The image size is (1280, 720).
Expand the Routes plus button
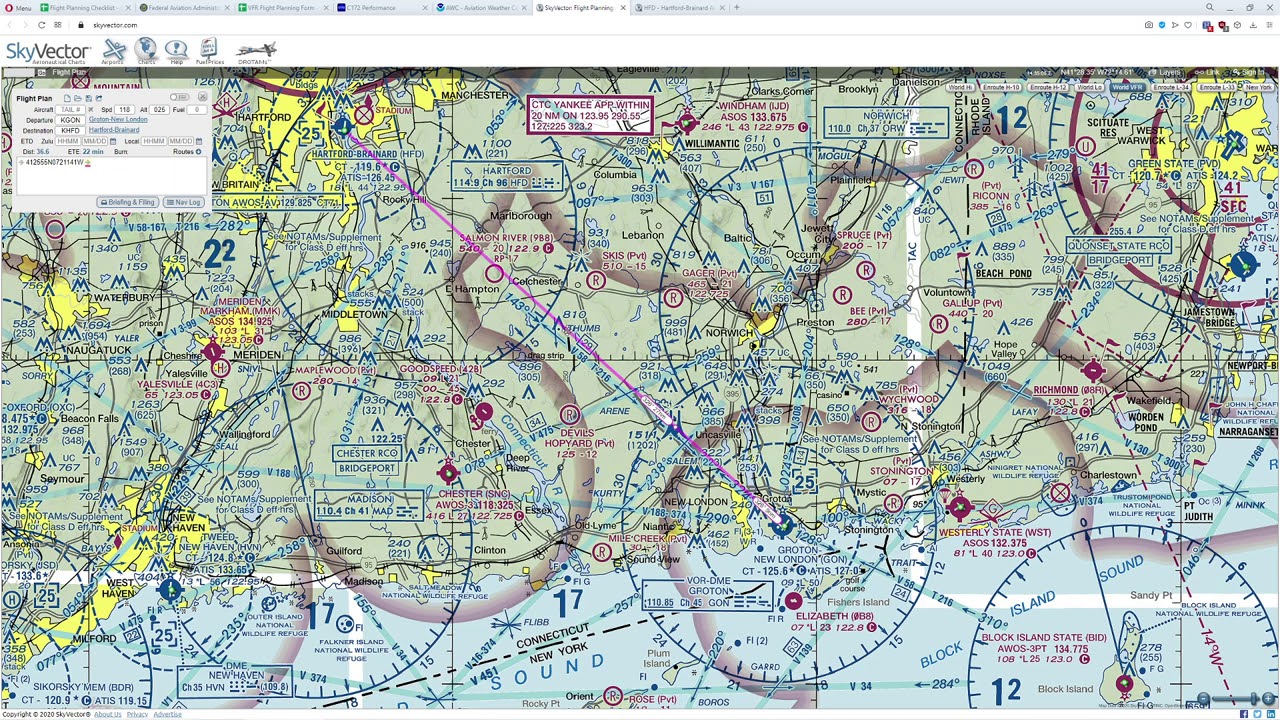pyautogui.click(x=198, y=152)
